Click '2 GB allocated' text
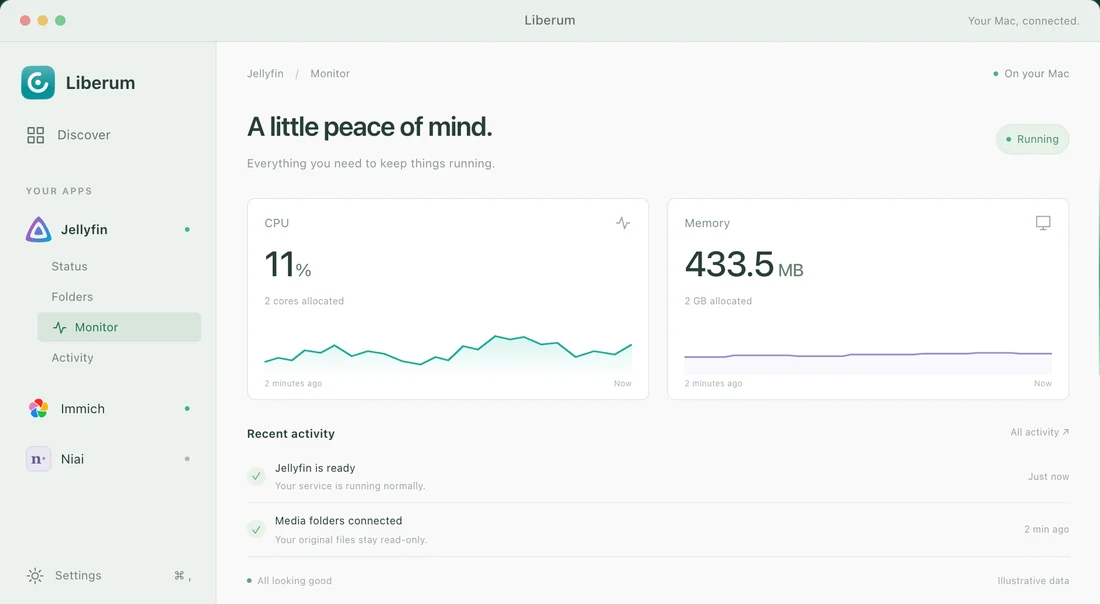1100x604 pixels. pos(718,301)
